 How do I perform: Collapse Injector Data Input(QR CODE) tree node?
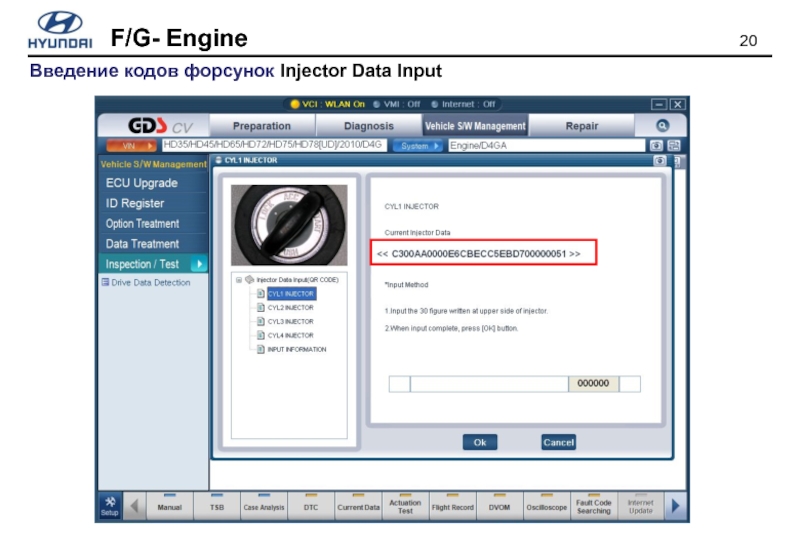pos(238,280)
